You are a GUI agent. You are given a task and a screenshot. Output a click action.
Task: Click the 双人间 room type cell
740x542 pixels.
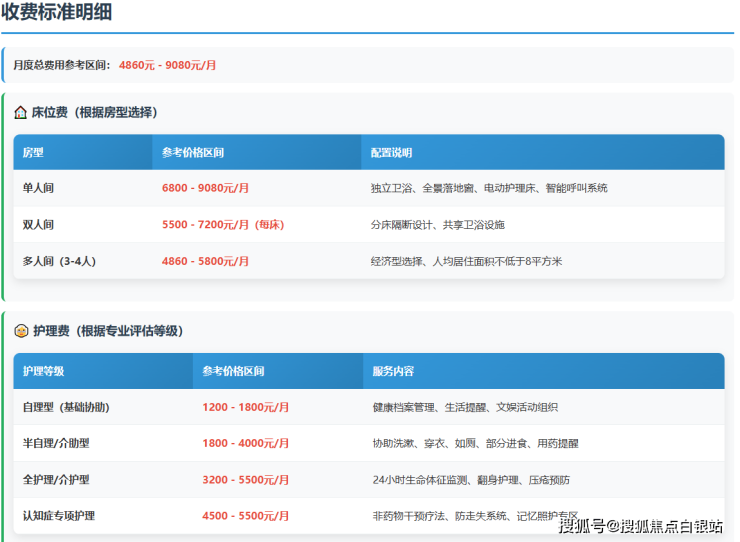[x=38, y=225]
